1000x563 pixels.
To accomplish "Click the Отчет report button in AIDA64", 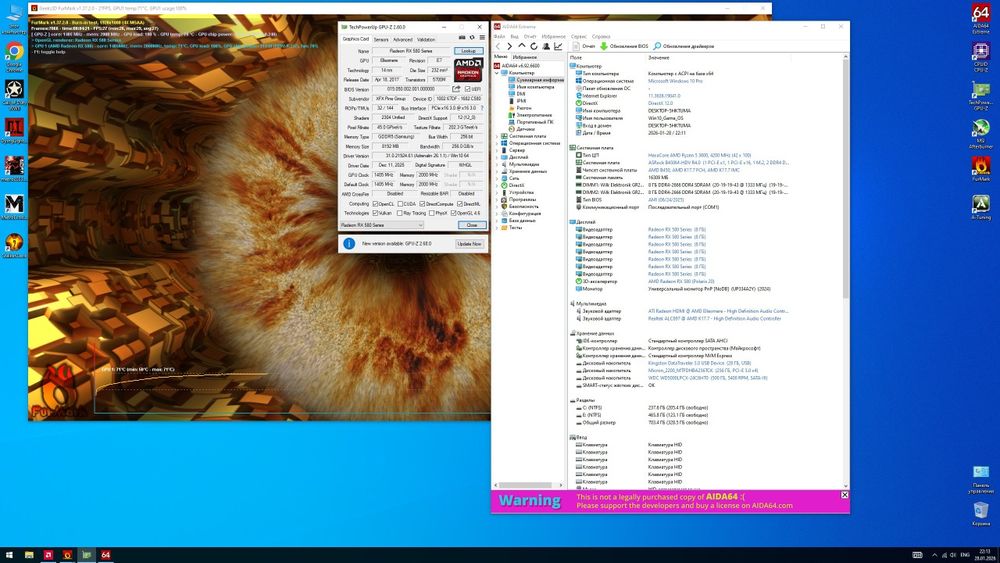I will pos(584,47).
